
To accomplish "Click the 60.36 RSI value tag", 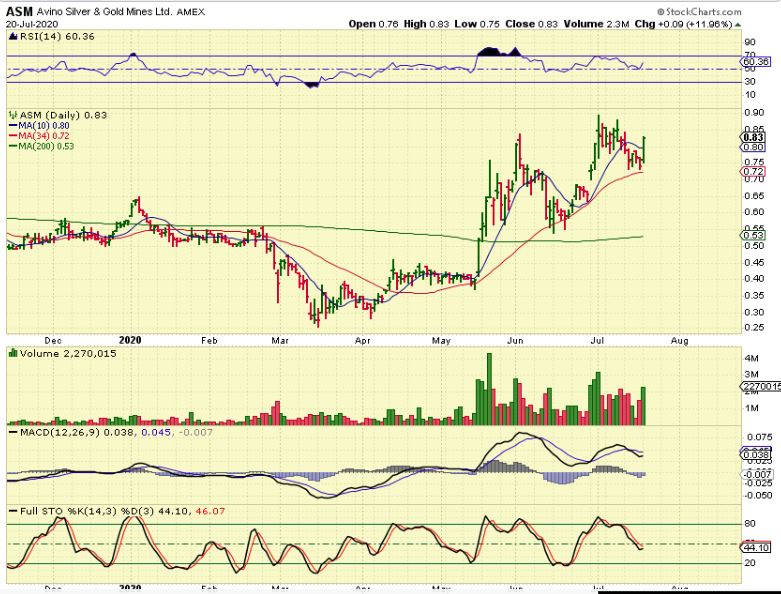I will click(x=757, y=63).
